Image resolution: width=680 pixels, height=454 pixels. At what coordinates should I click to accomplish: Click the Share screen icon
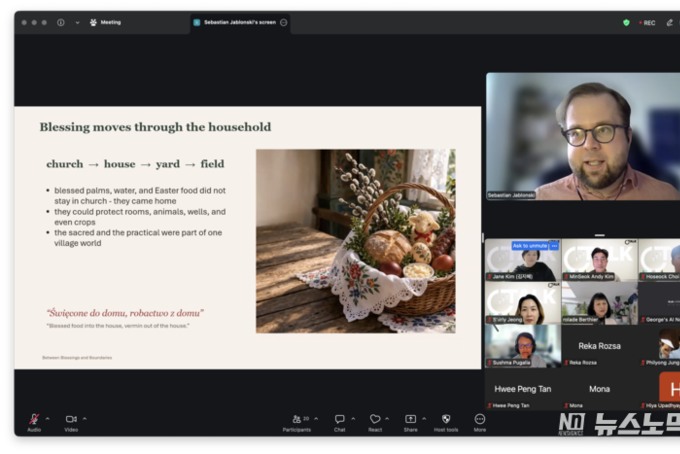point(410,419)
